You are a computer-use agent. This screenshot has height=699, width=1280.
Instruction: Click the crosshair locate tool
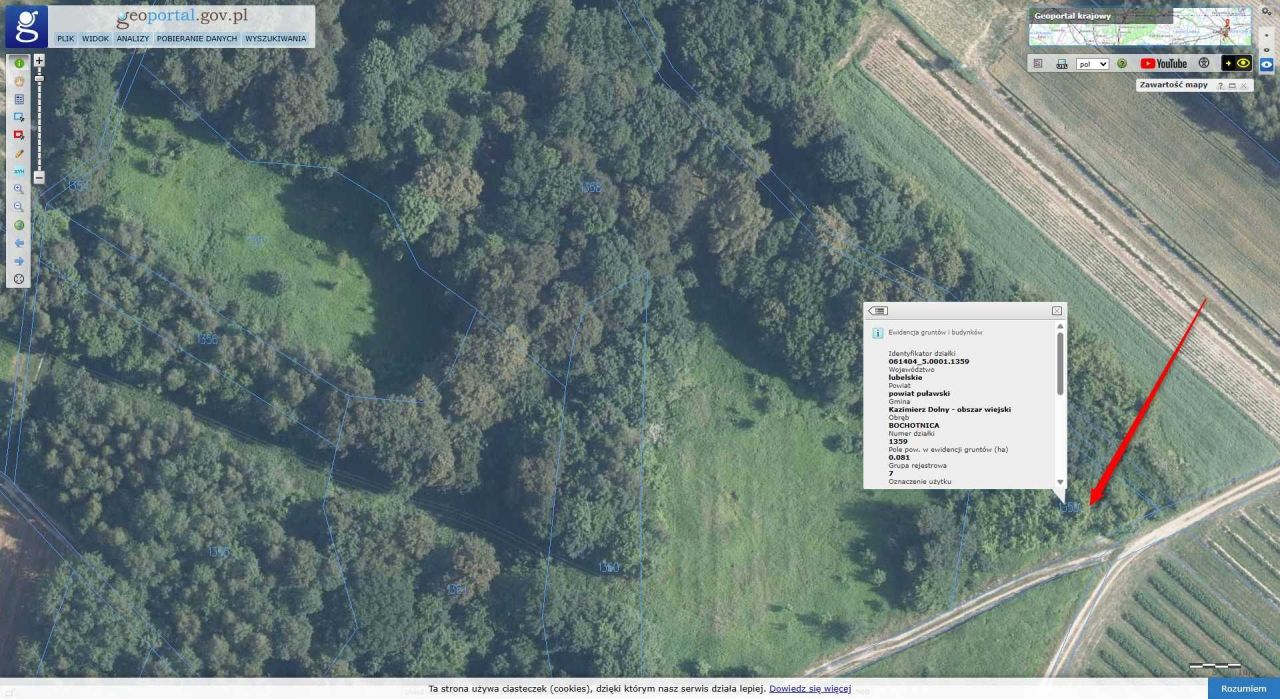19,279
